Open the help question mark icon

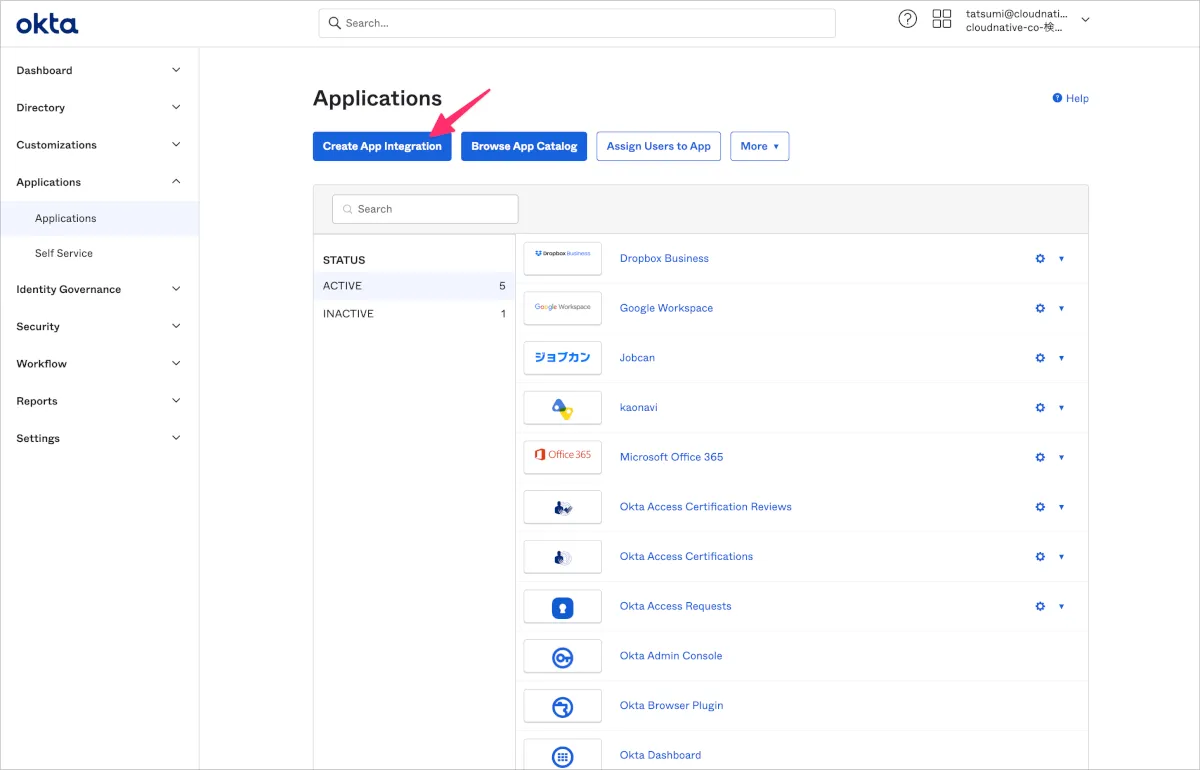pos(907,19)
